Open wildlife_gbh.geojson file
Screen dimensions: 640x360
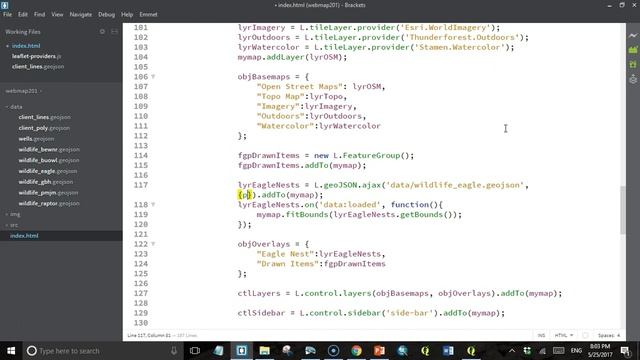[46, 182]
